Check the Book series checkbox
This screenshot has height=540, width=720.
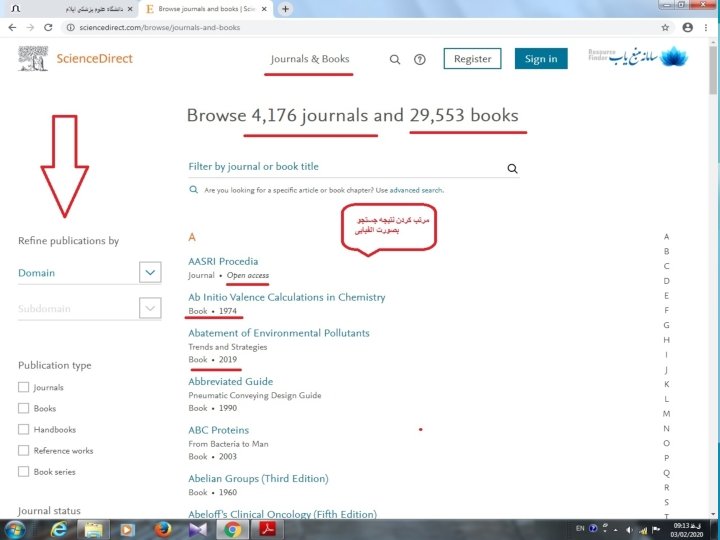(23, 472)
